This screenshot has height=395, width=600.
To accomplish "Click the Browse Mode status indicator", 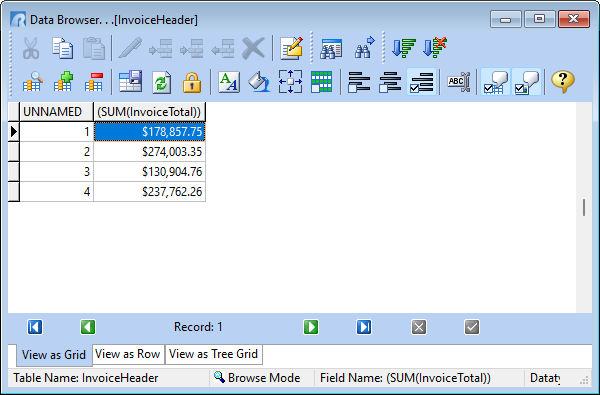I will coord(257,378).
